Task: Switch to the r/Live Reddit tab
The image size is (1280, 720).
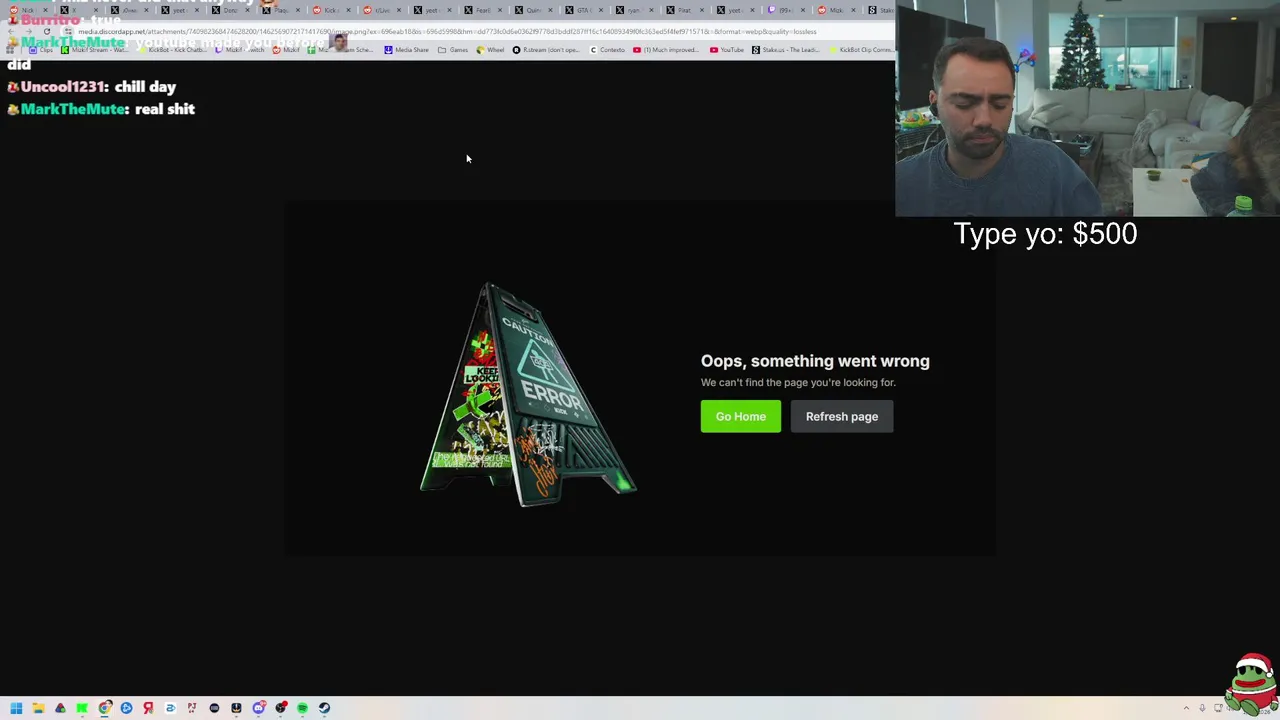Action: click(x=381, y=10)
